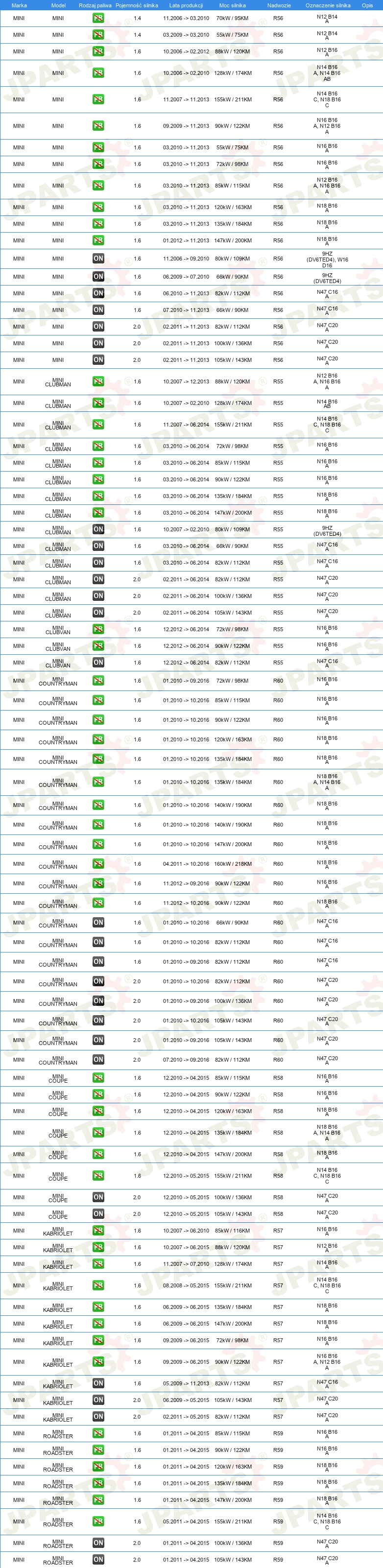Click the 'Oznaczenie silnika' column header
Image resolution: width=383 pixels, height=1568 pixels.
tap(328, 5)
